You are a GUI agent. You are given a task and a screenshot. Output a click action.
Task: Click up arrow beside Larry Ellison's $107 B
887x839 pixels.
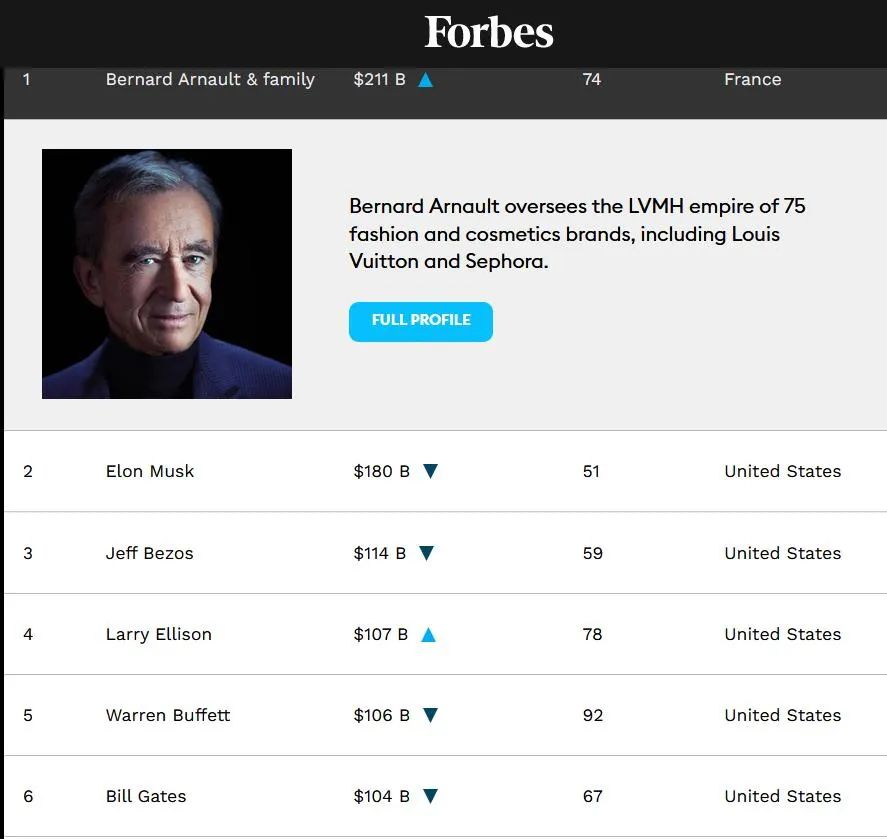pos(428,635)
